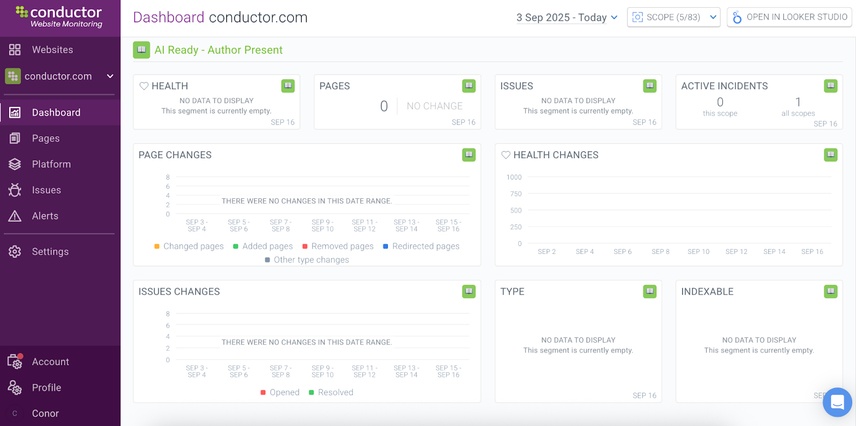
Task: Go to Issues menu item
Action: coord(46,190)
